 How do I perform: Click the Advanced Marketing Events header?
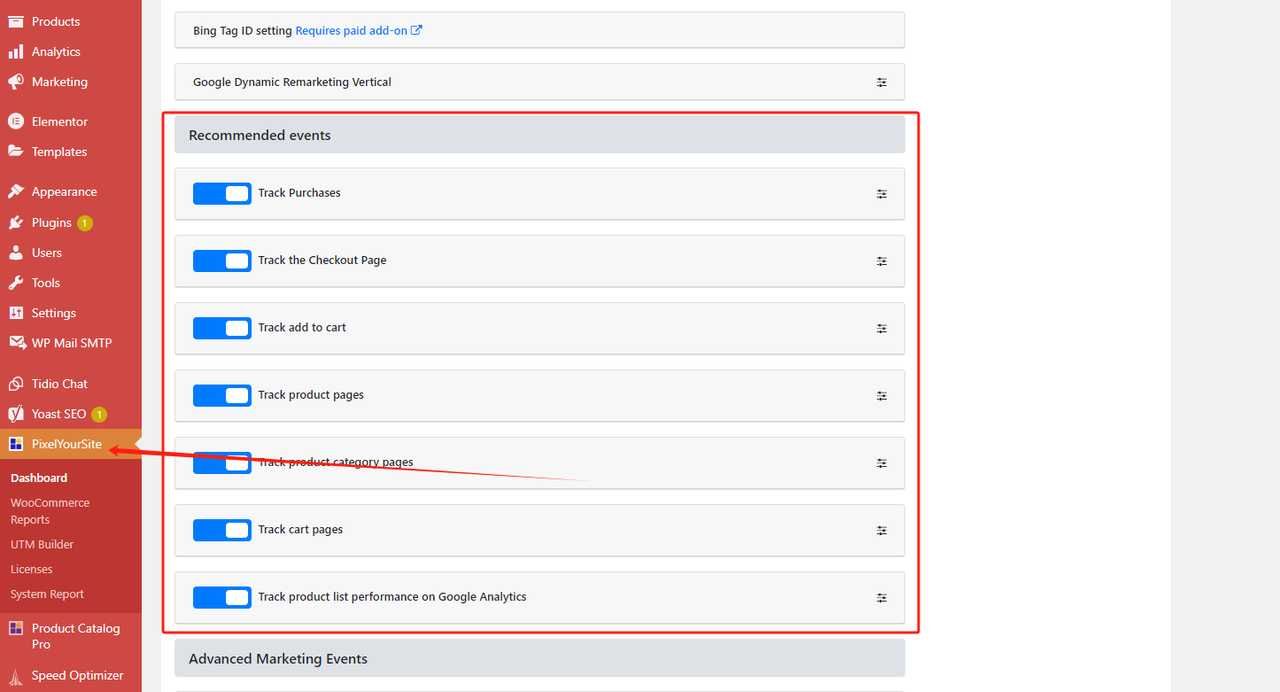(540, 658)
